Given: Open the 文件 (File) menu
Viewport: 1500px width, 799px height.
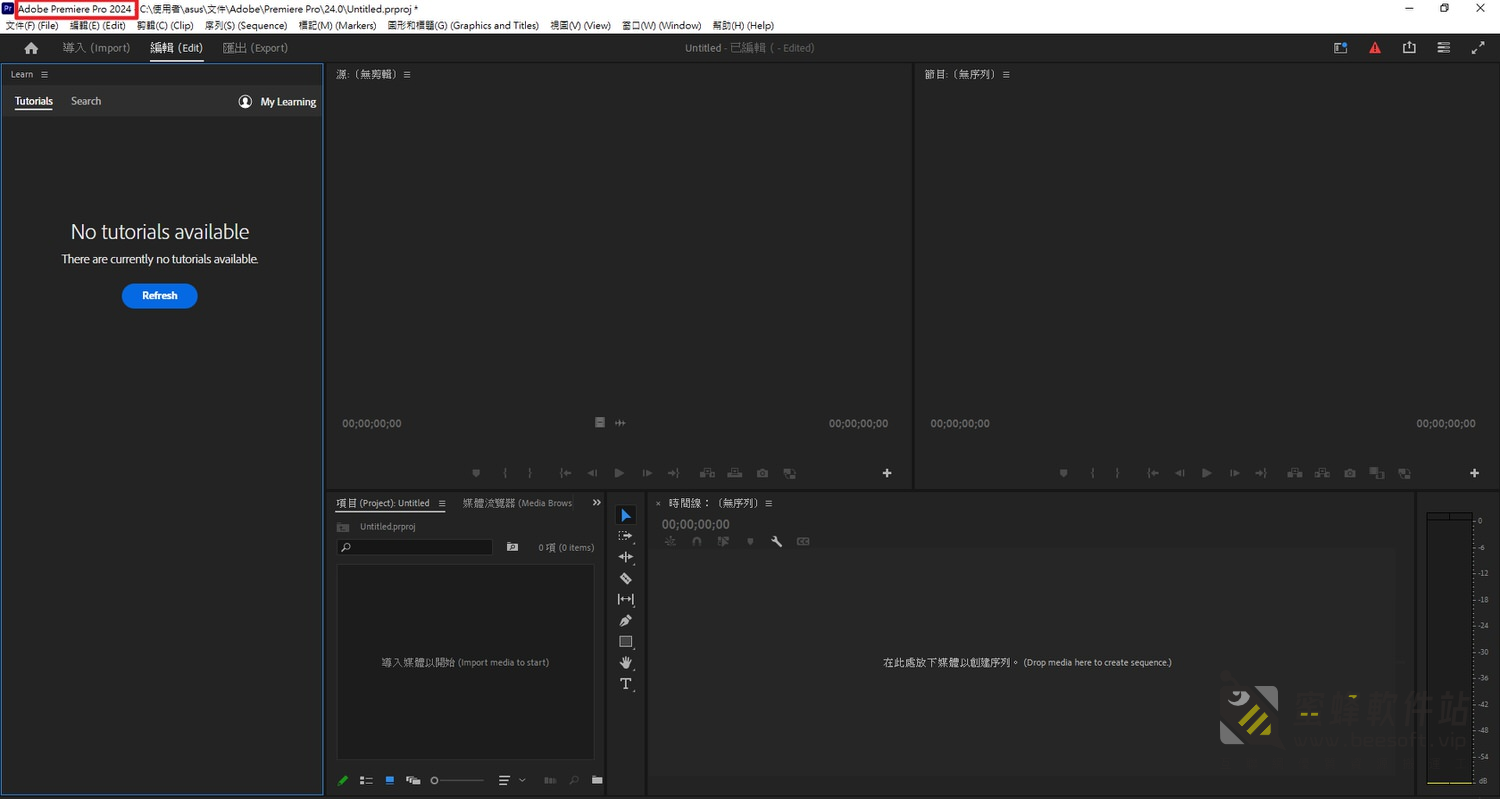Looking at the screenshot, I should point(32,25).
